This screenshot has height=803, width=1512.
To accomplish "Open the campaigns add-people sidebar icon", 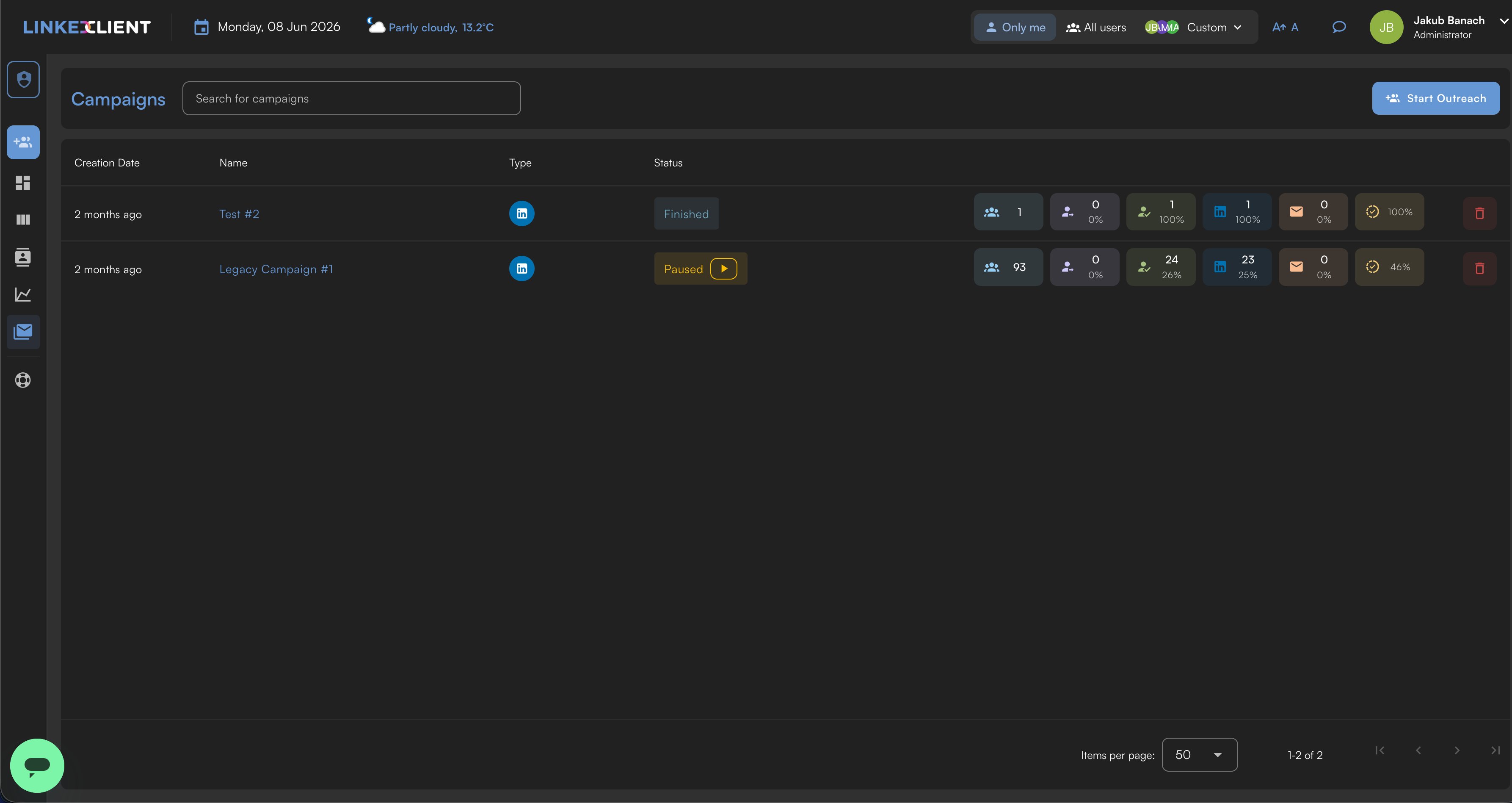I will point(23,142).
